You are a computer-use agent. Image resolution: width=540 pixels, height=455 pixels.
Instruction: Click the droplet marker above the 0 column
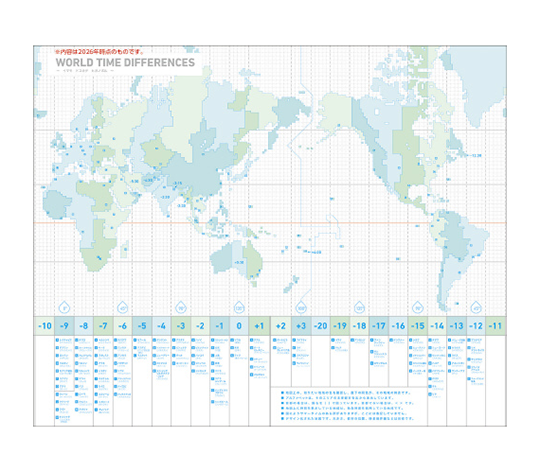coord(239,308)
